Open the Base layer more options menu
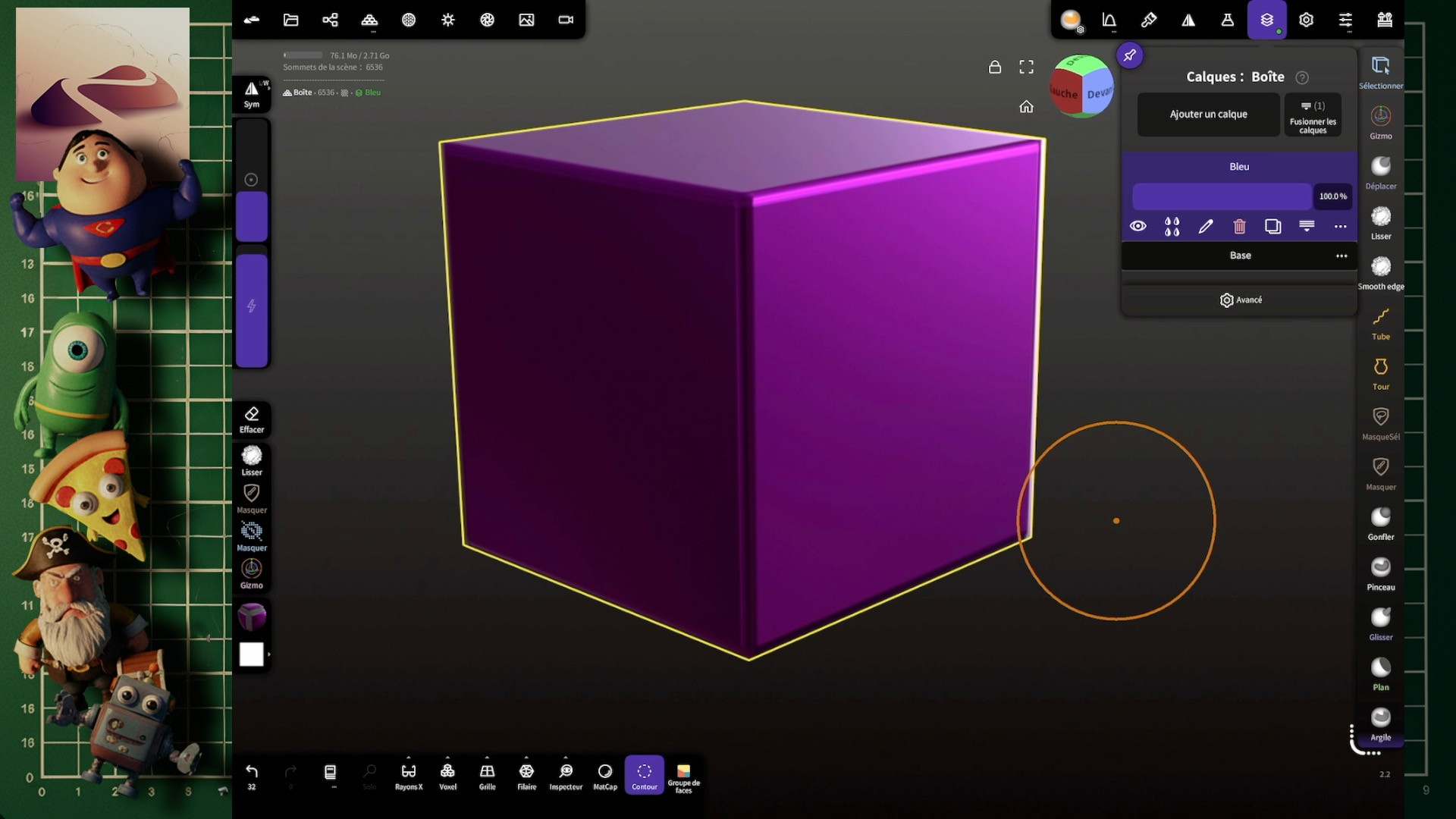 1341,256
